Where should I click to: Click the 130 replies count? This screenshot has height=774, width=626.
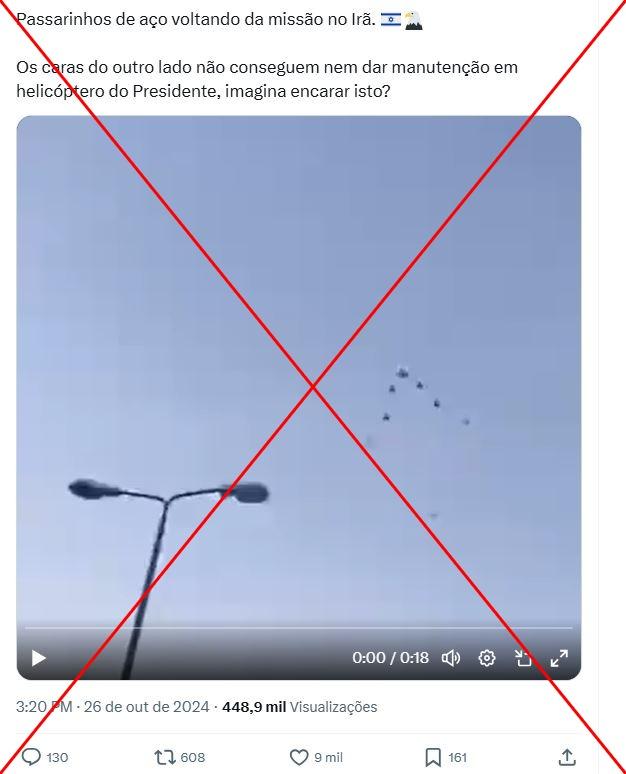coord(57,757)
